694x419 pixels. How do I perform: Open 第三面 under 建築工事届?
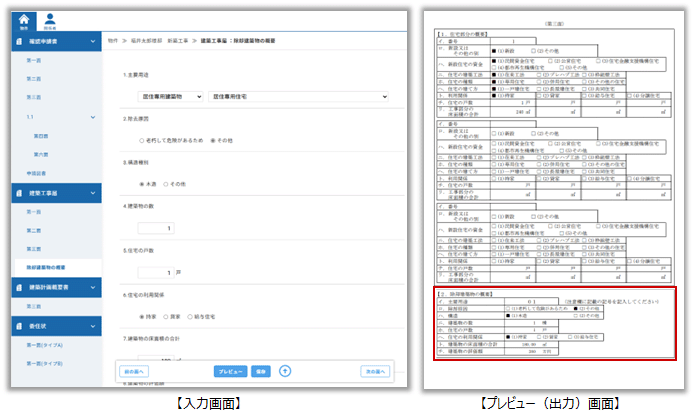[34, 249]
